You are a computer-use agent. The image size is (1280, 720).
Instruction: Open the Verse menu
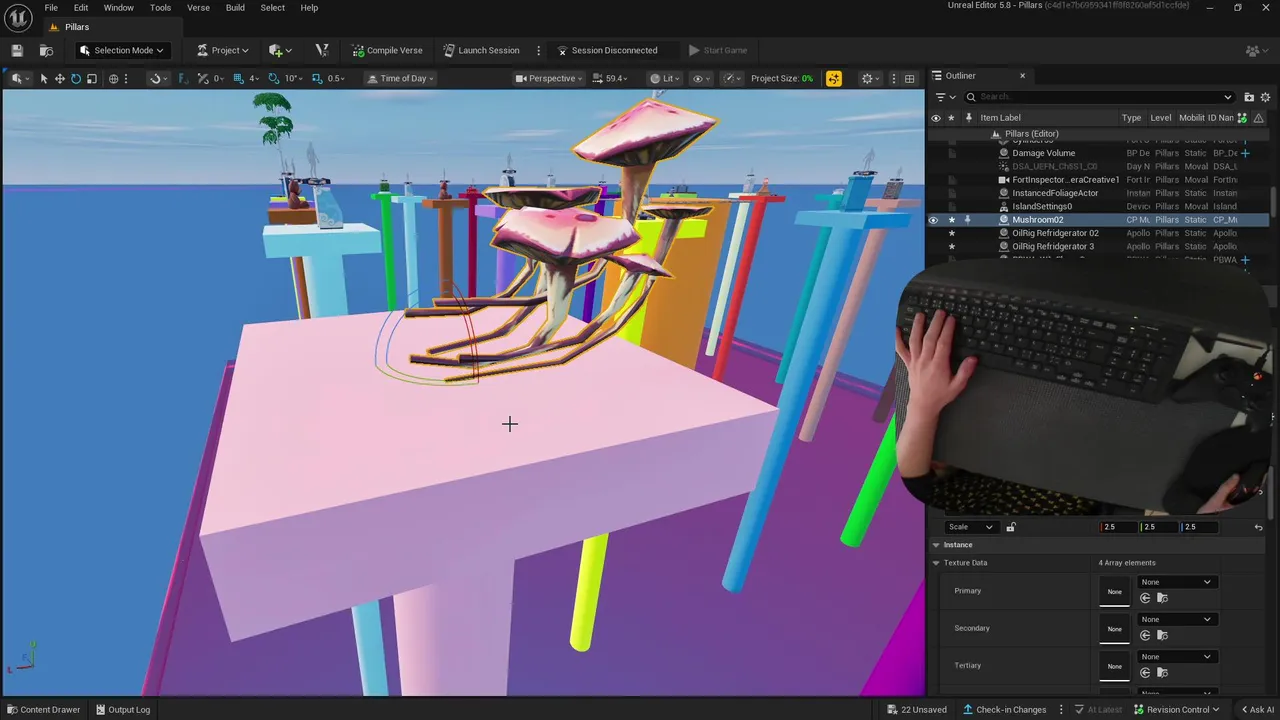coord(198,8)
